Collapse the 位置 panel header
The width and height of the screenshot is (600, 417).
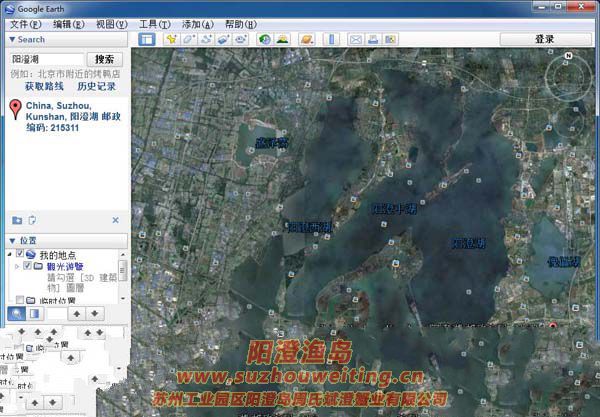(12, 241)
